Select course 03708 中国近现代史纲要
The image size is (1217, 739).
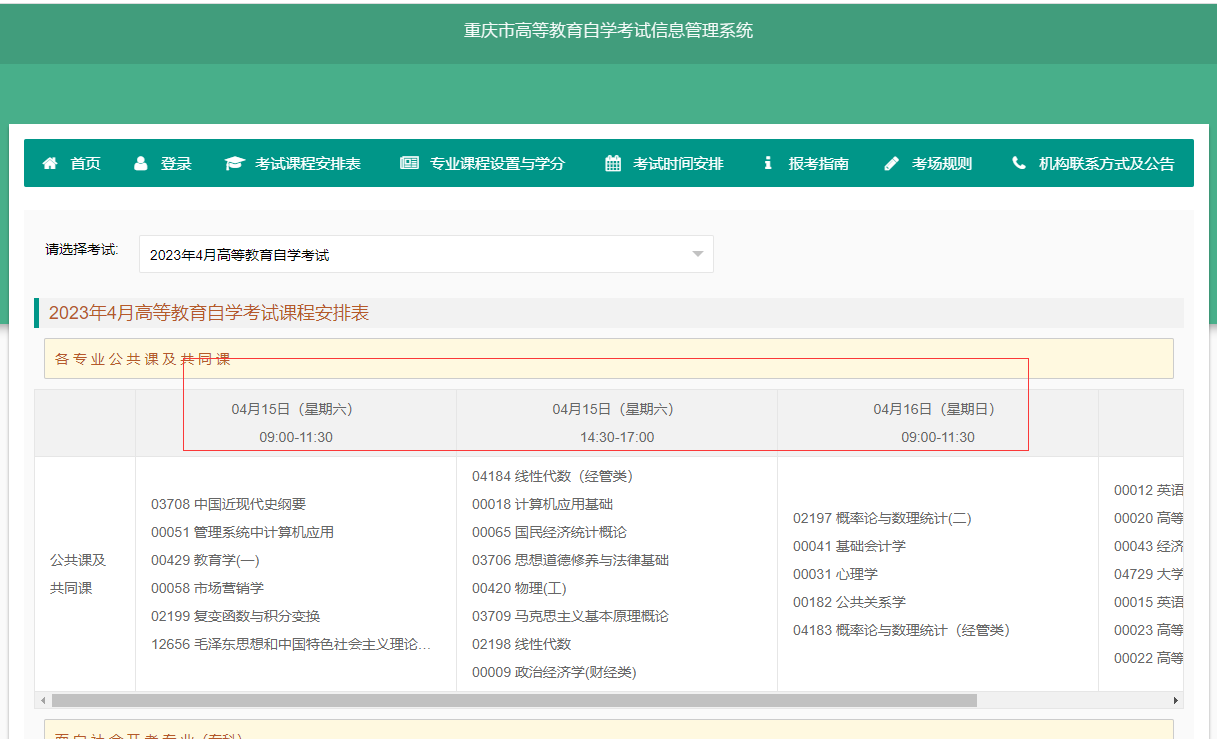click(x=228, y=504)
